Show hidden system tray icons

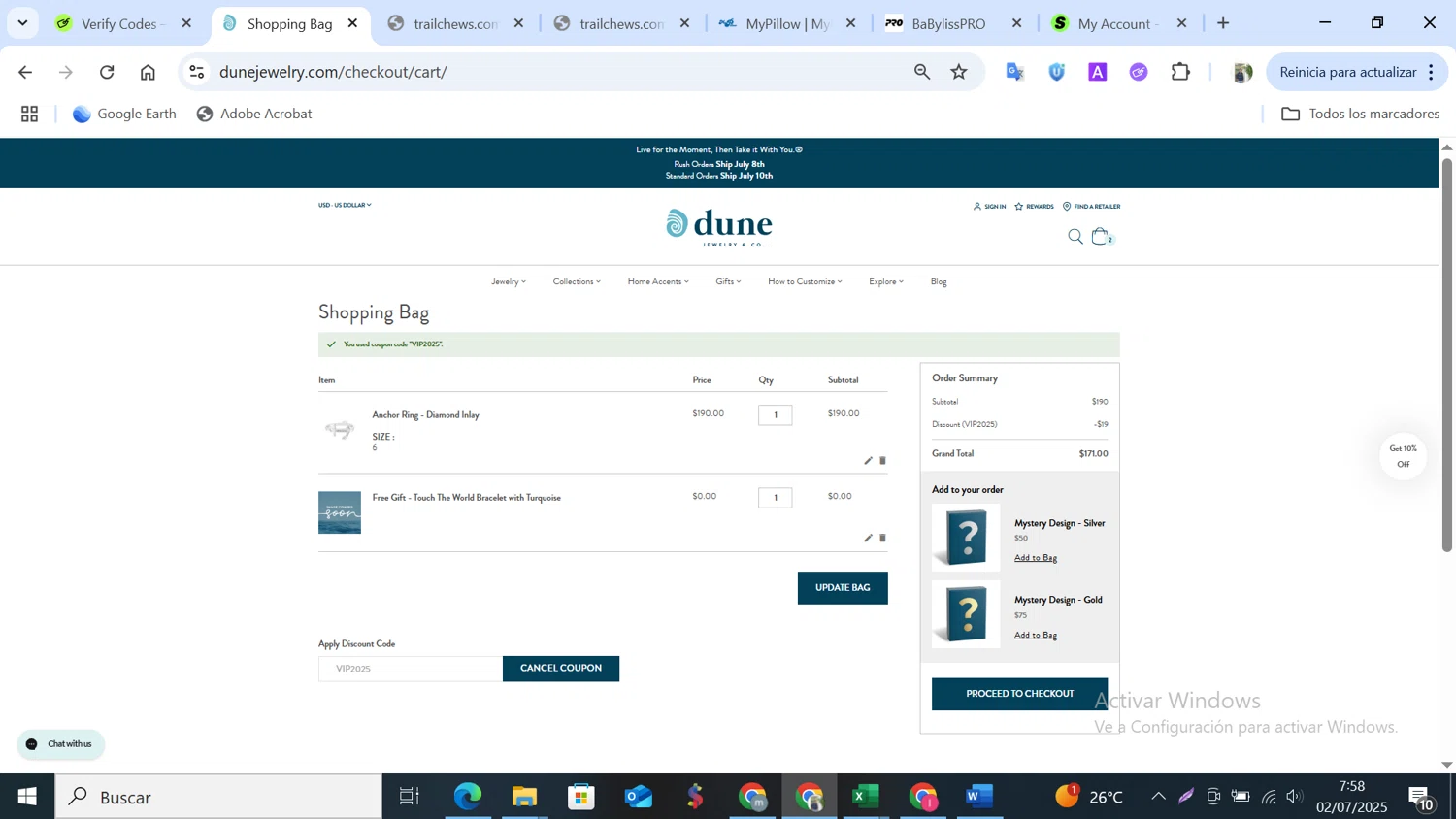1158,797
